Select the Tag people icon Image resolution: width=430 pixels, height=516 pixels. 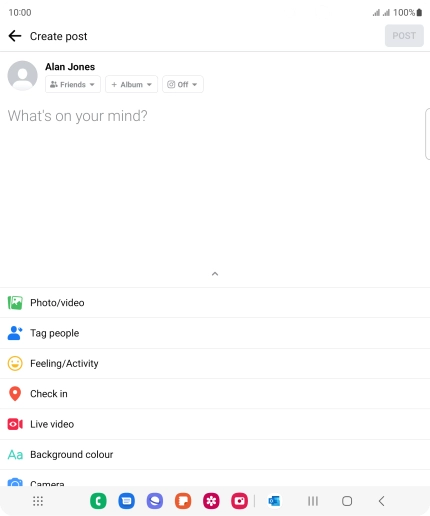click(x=15, y=333)
